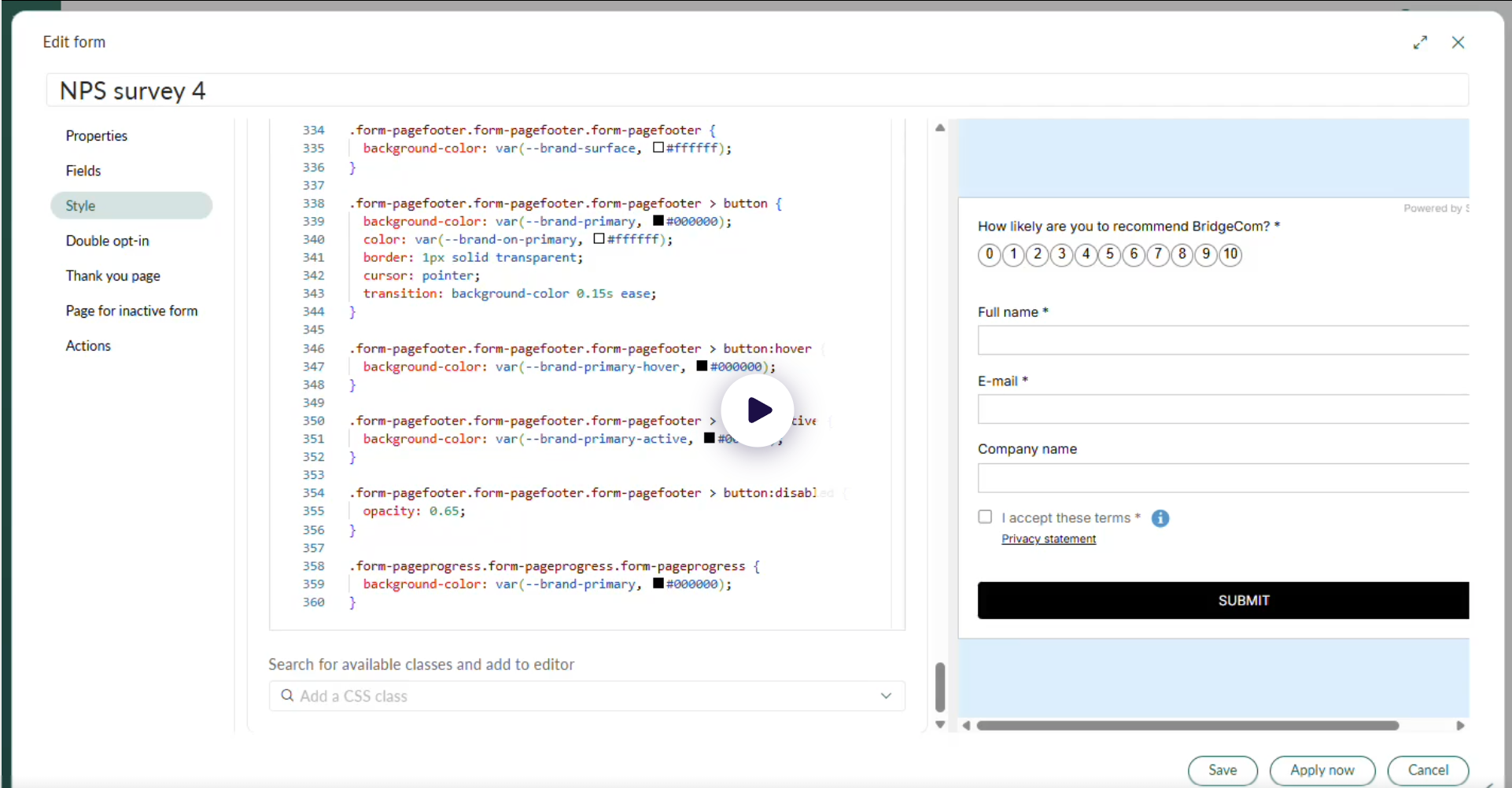Select NPS score 5
The image size is (1512, 788).
pyautogui.click(x=1110, y=255)
